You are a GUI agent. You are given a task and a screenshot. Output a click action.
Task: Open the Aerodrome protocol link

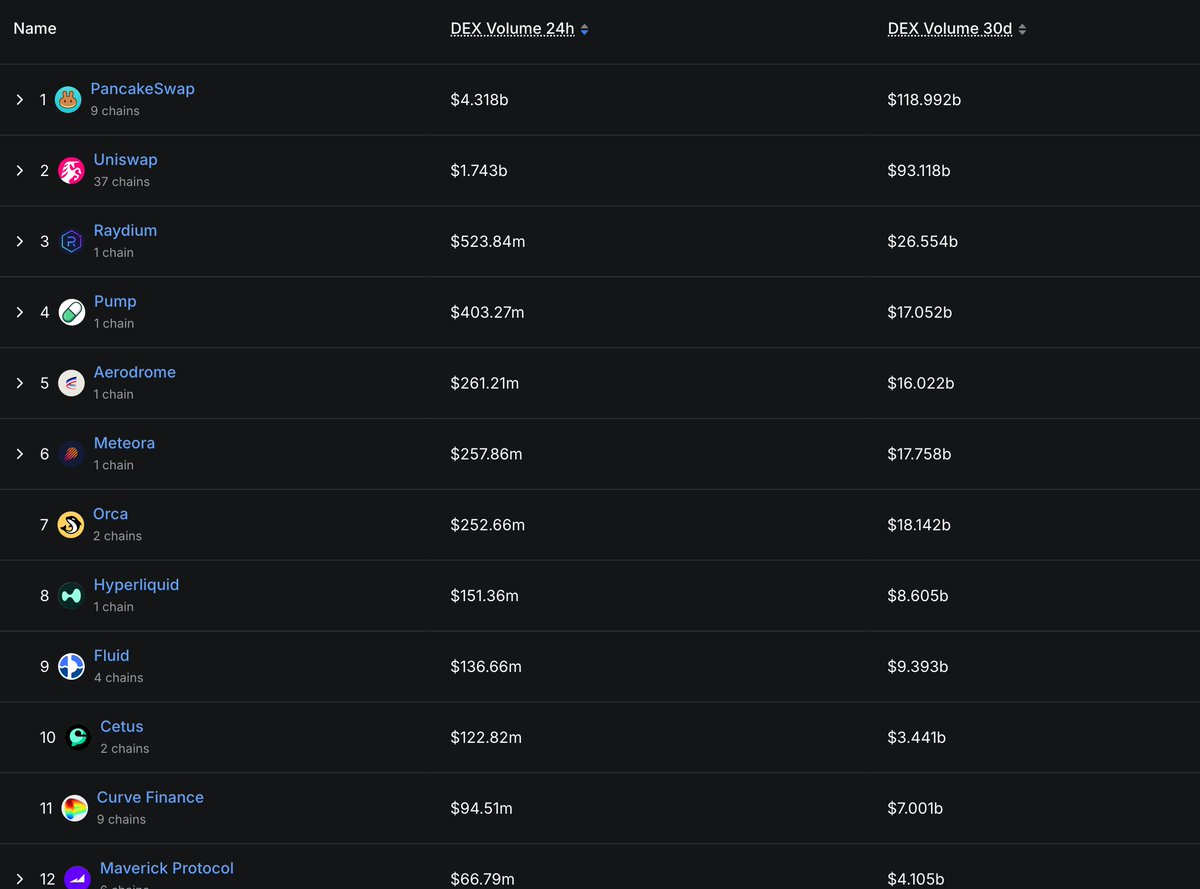[x=134, y=372]
